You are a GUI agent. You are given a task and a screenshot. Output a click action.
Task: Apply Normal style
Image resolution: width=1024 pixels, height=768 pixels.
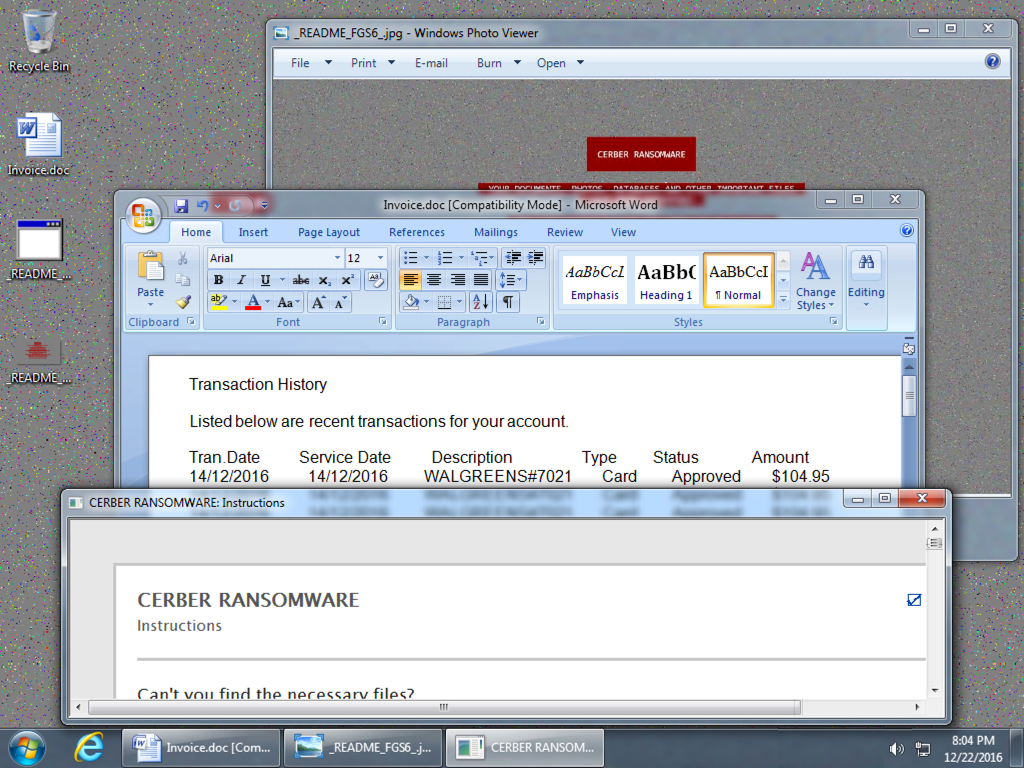(738, 280)
